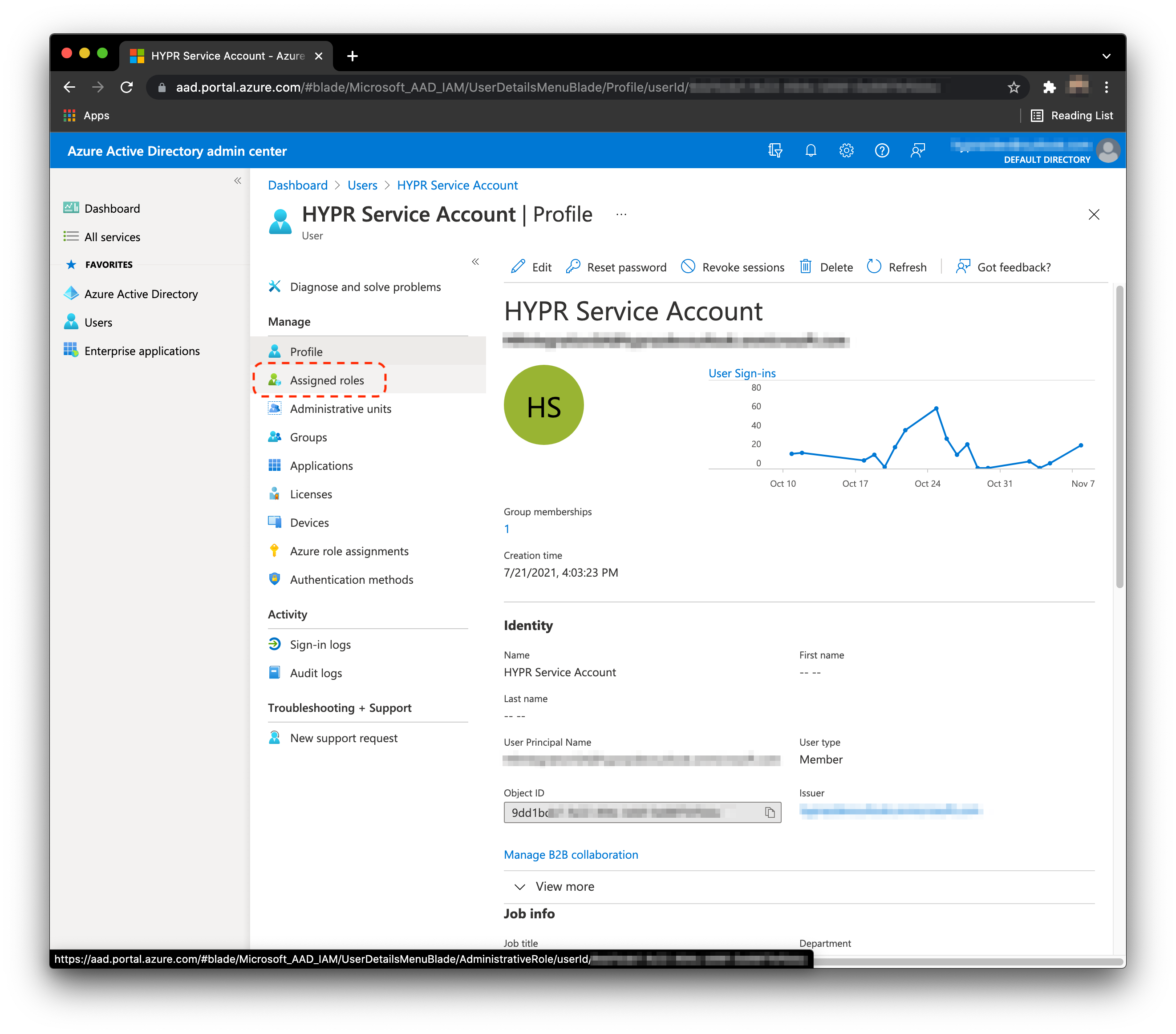Select Authentication methods in Manage menu
The width and height of the screenshot is (1176, 1034).
pyautogui.click(x=351, y=580)
